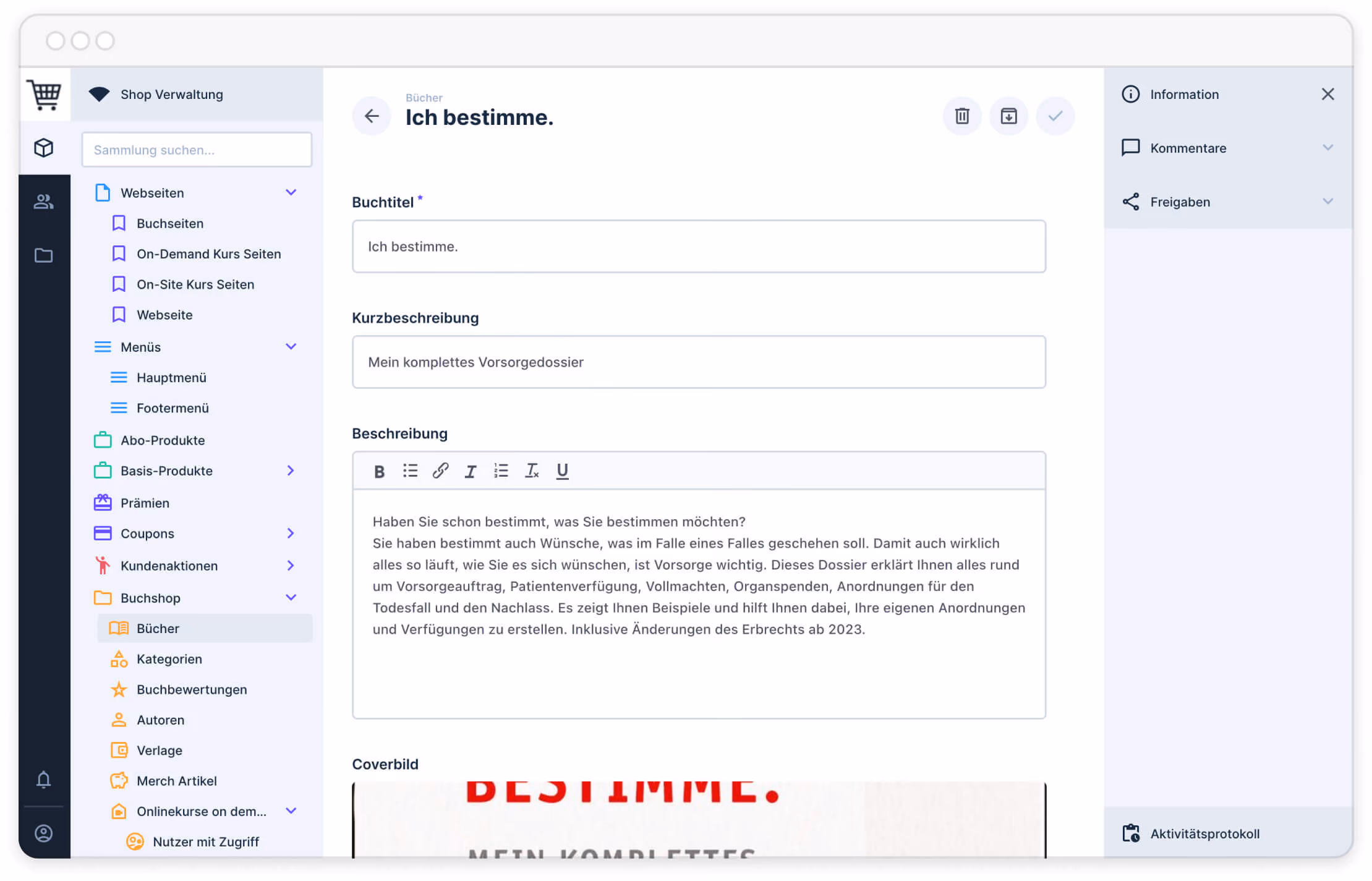Open the collections cube icon in rail
This screenshot has width=1372, height=881.
[44, 148]
